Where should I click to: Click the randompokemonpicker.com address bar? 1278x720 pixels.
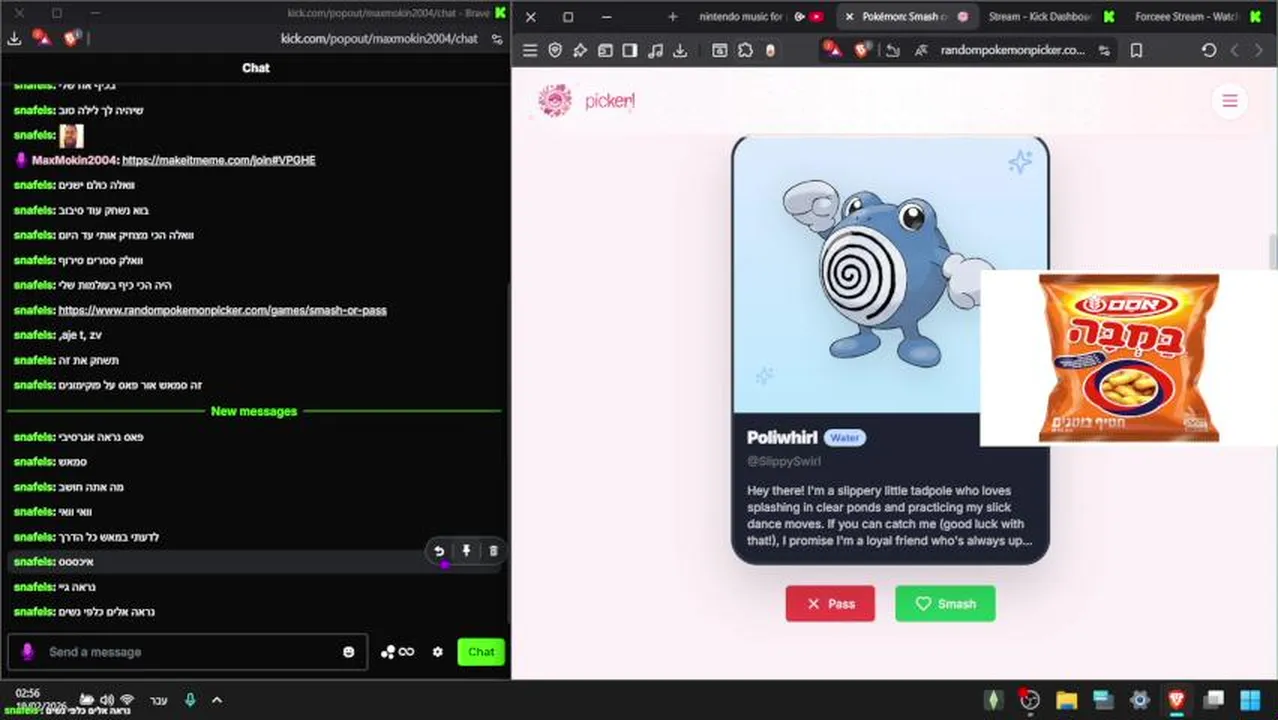coord(1012,50)
